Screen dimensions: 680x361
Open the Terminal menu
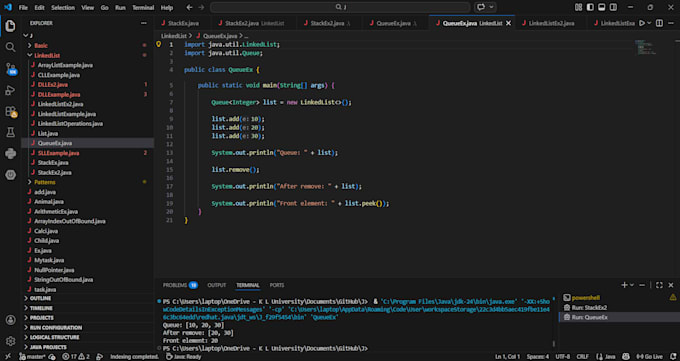tap(143, 8)
